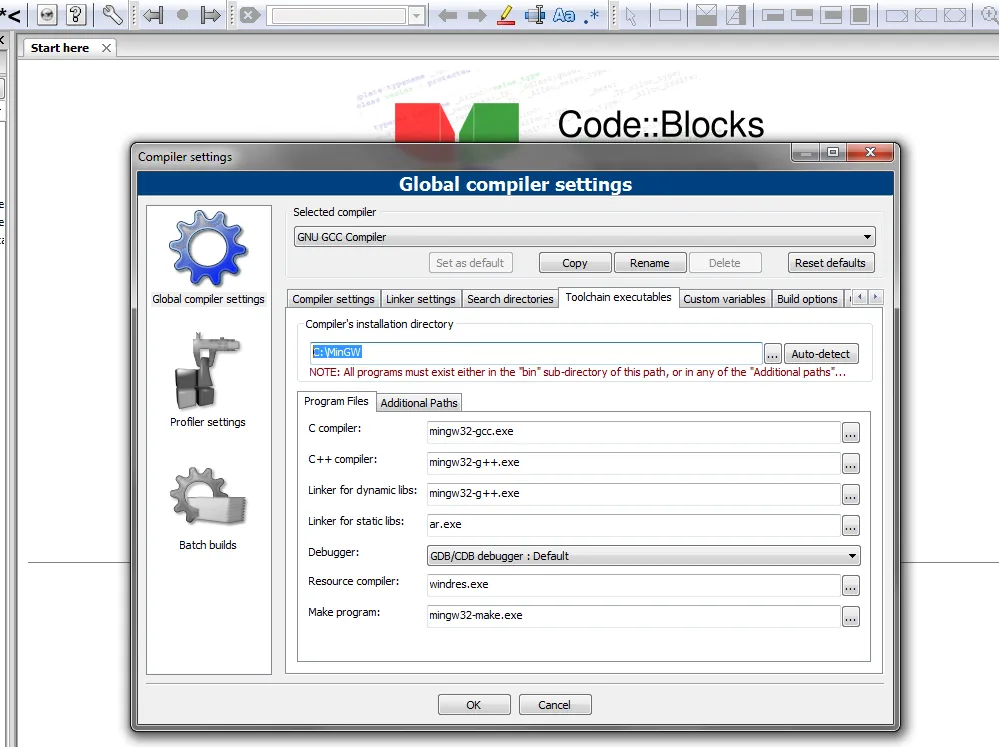999x747 pixels.
Task: Toggle the match case Aa icon
Action: [x=564, y=15]
